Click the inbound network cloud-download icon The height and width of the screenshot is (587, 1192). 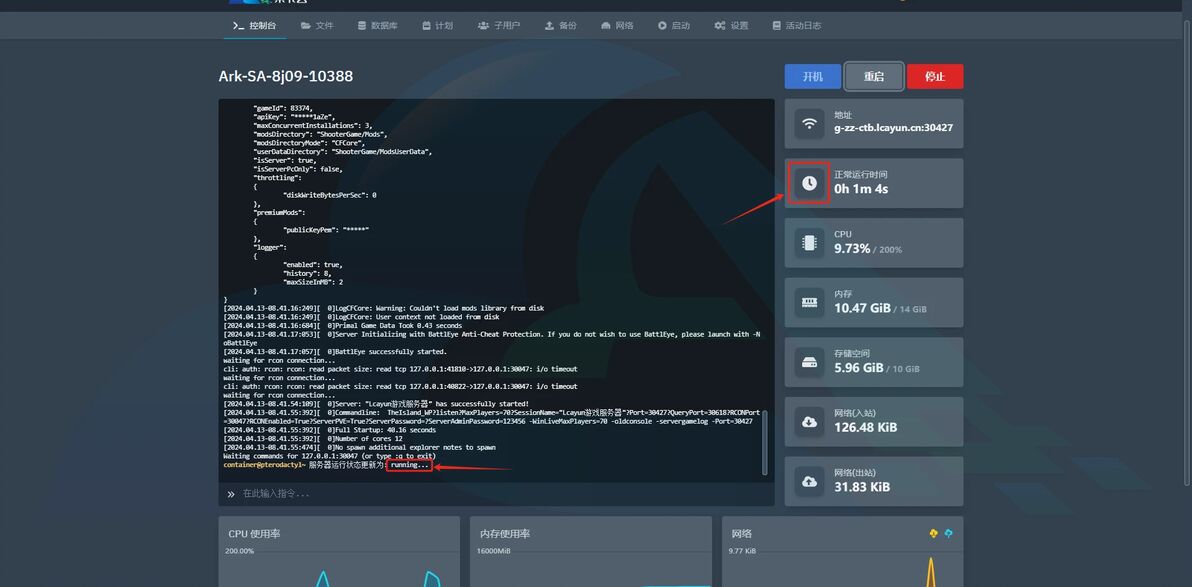809,422
